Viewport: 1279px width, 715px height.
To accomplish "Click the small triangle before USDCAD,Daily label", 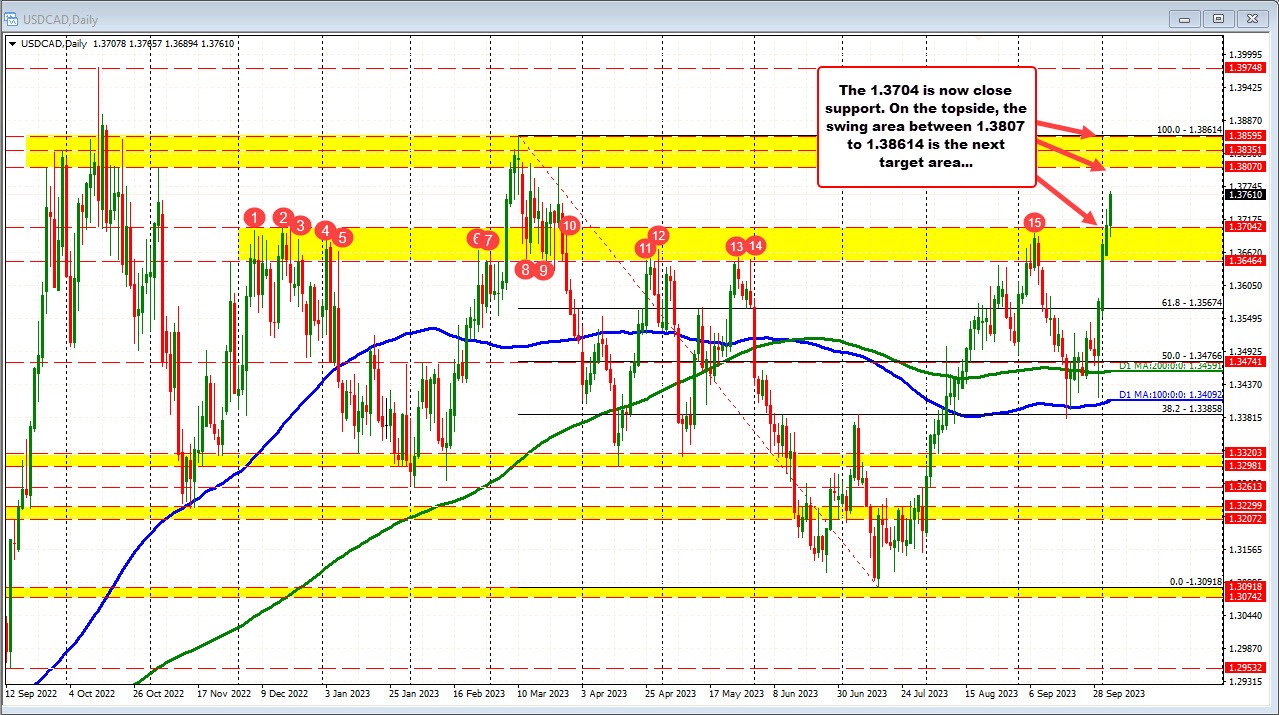I will tap(11, 44).
